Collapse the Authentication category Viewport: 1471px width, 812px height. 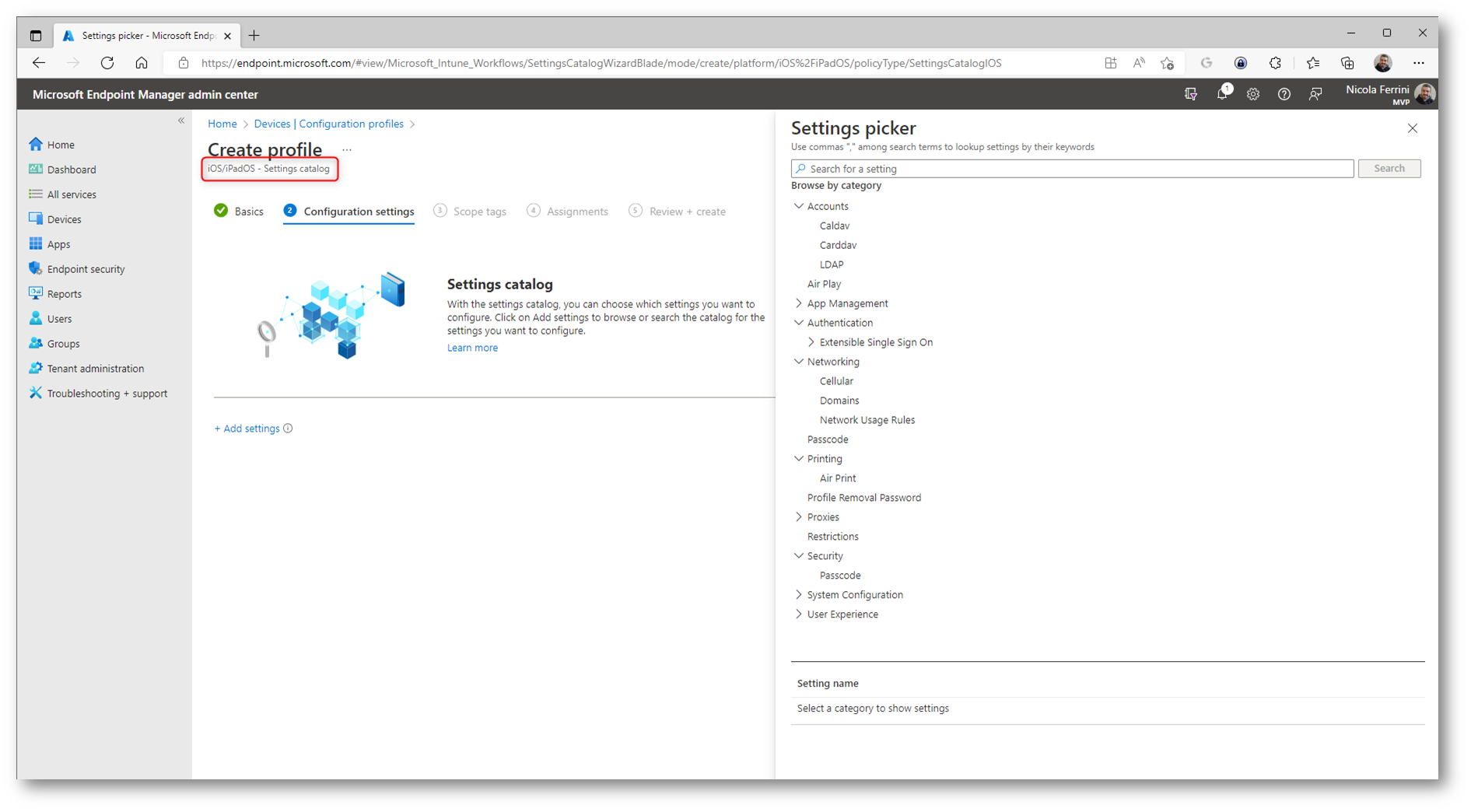pos(799,323)
